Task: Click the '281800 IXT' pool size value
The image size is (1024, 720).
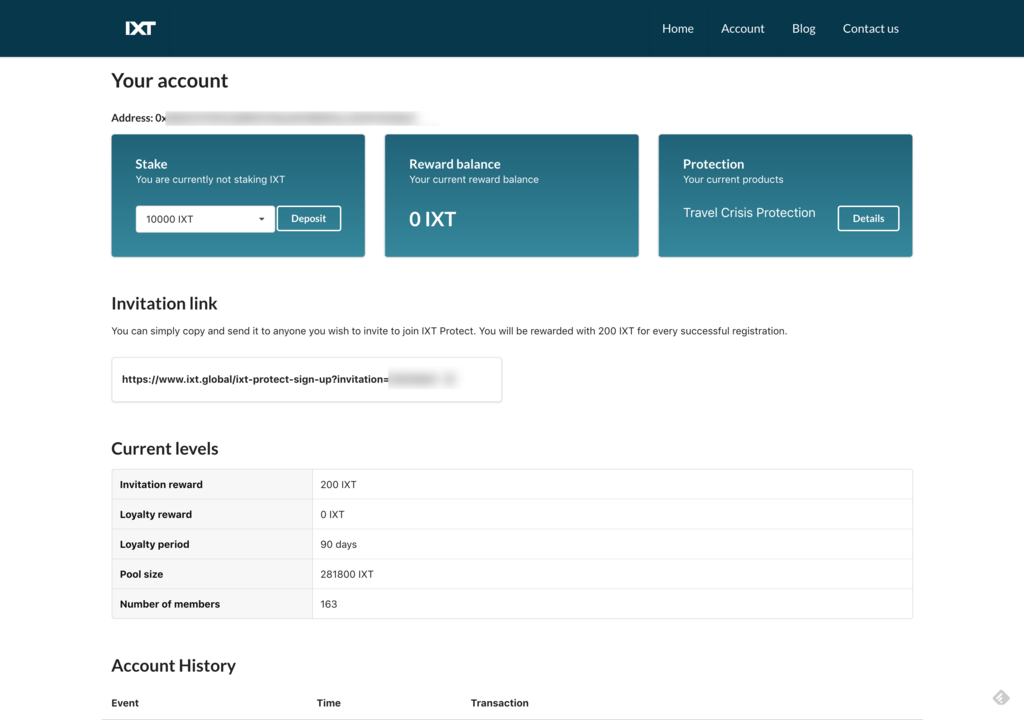Action: click(x=347, y=574)
